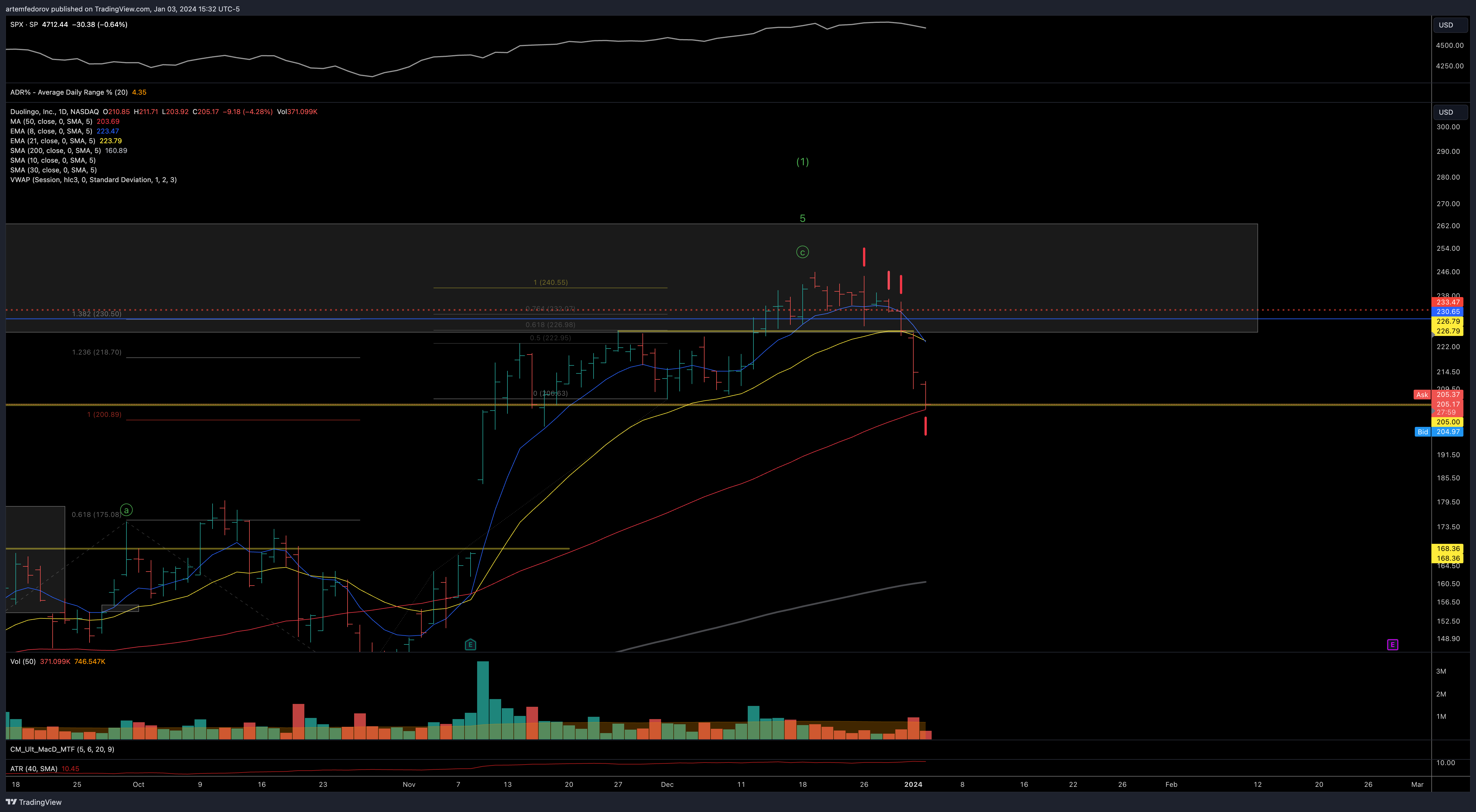Click the blue 230.65 price label
The width and height of the screenshot is (1476, 812).
pyautogui.click(x=1447, y=312)
